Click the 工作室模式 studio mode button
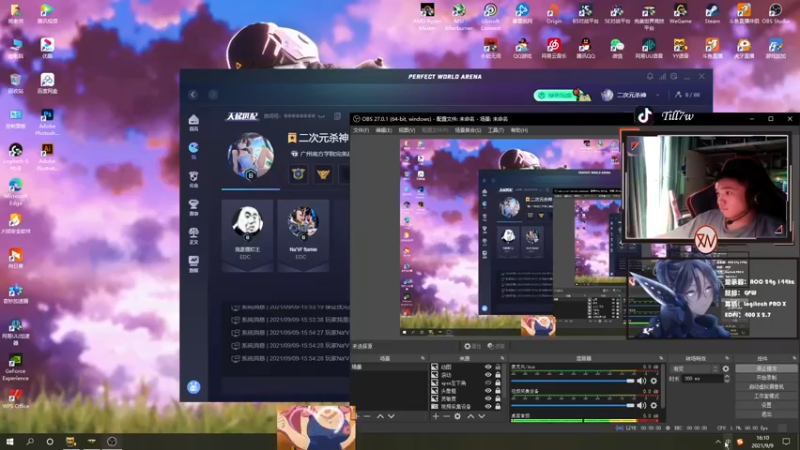 click(766, 396)
